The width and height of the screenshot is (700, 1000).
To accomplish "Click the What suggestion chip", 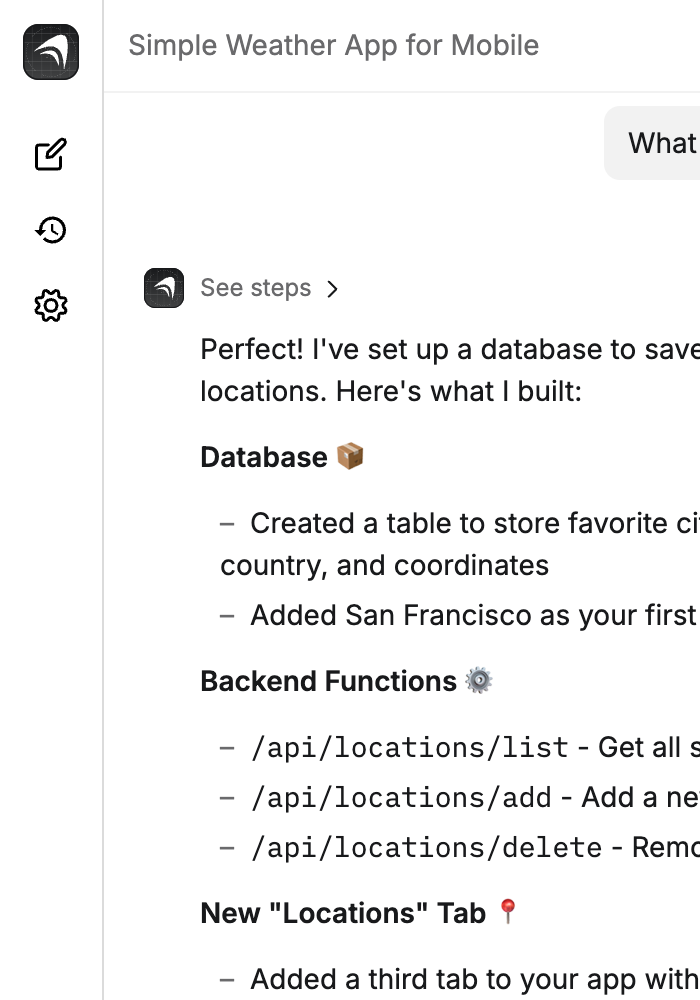I will point(660,143).
